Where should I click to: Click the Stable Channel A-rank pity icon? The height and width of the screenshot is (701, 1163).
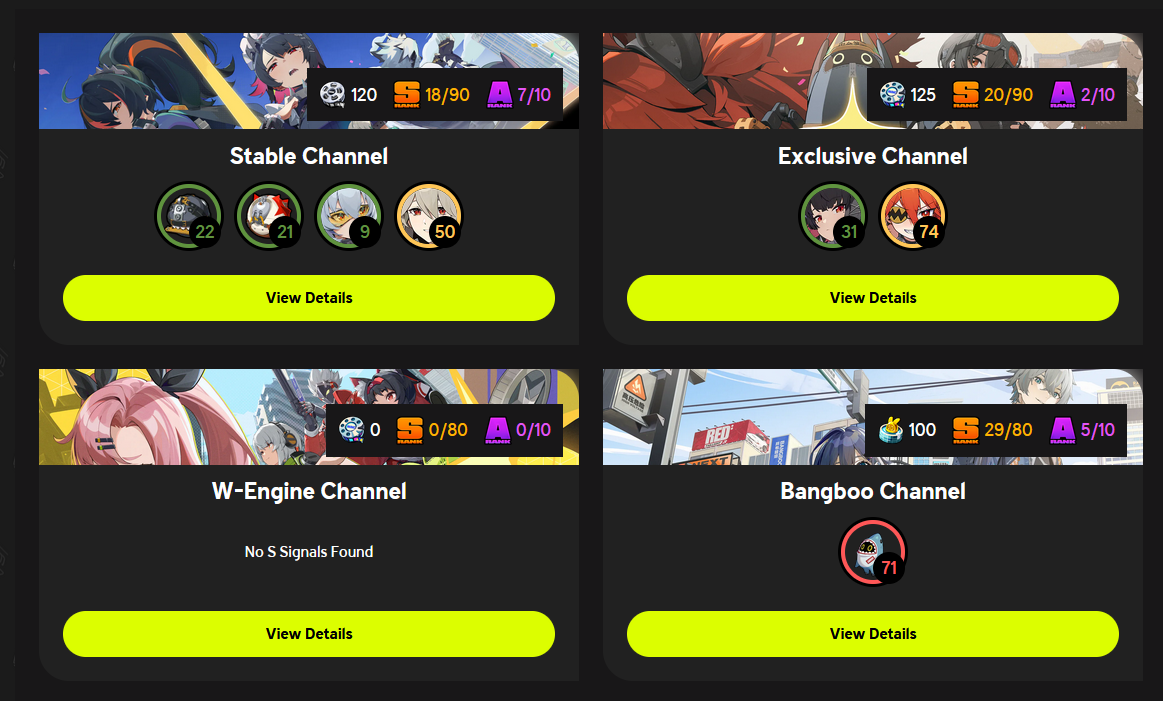pyautogui.click(x=499, y=94)
